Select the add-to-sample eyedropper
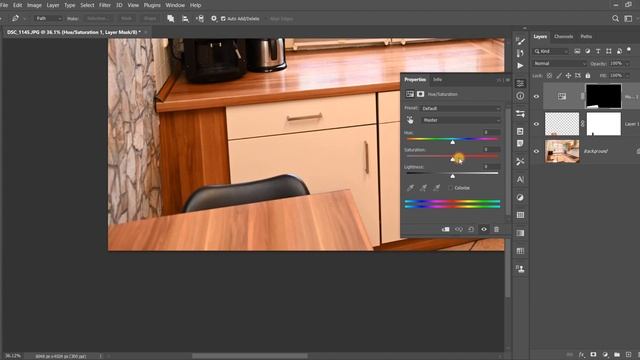This screenshot has width=640, height=360. tap(423, 188)
